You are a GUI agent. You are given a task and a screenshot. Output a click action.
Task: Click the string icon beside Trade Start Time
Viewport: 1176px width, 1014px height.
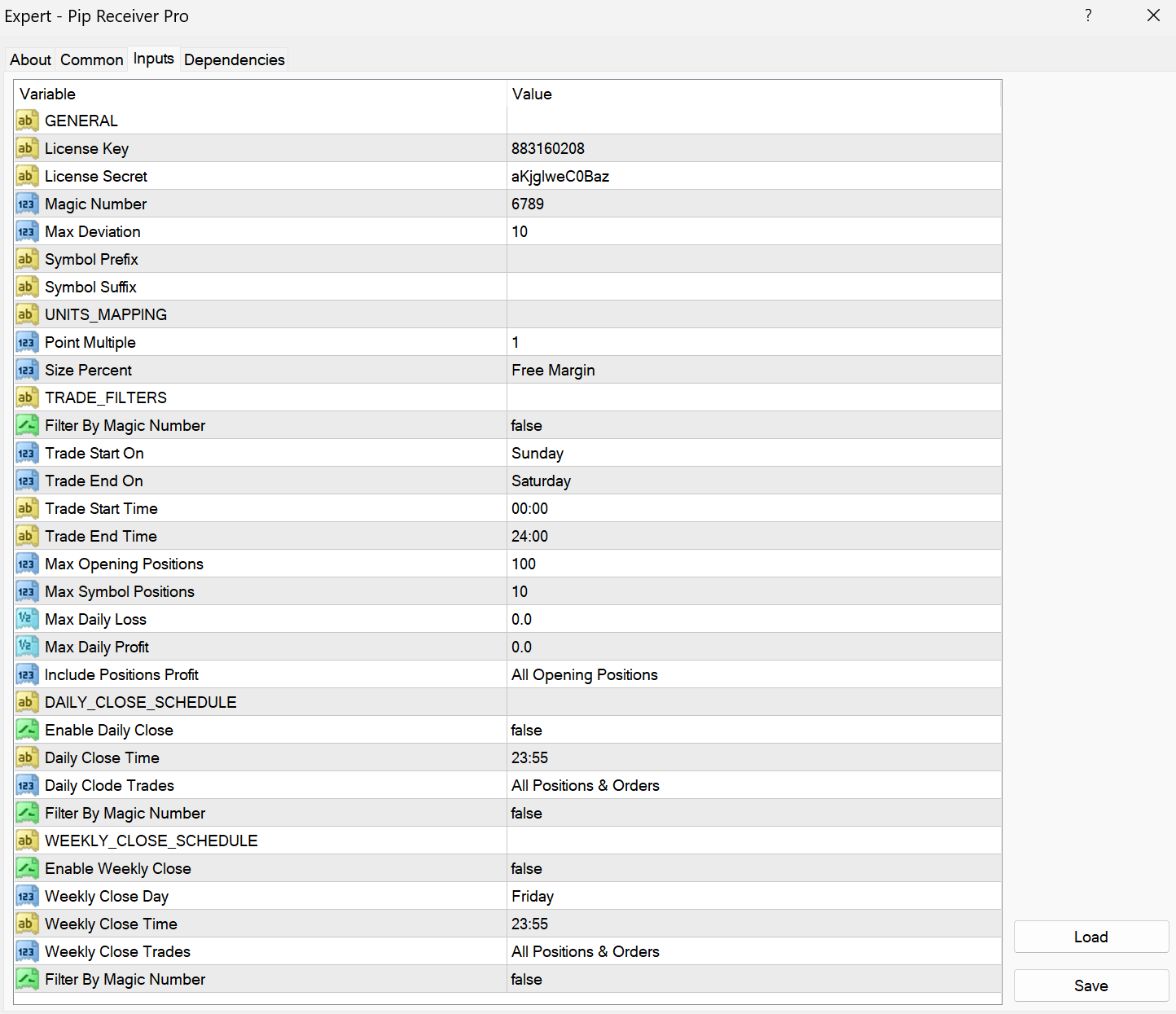26,508
